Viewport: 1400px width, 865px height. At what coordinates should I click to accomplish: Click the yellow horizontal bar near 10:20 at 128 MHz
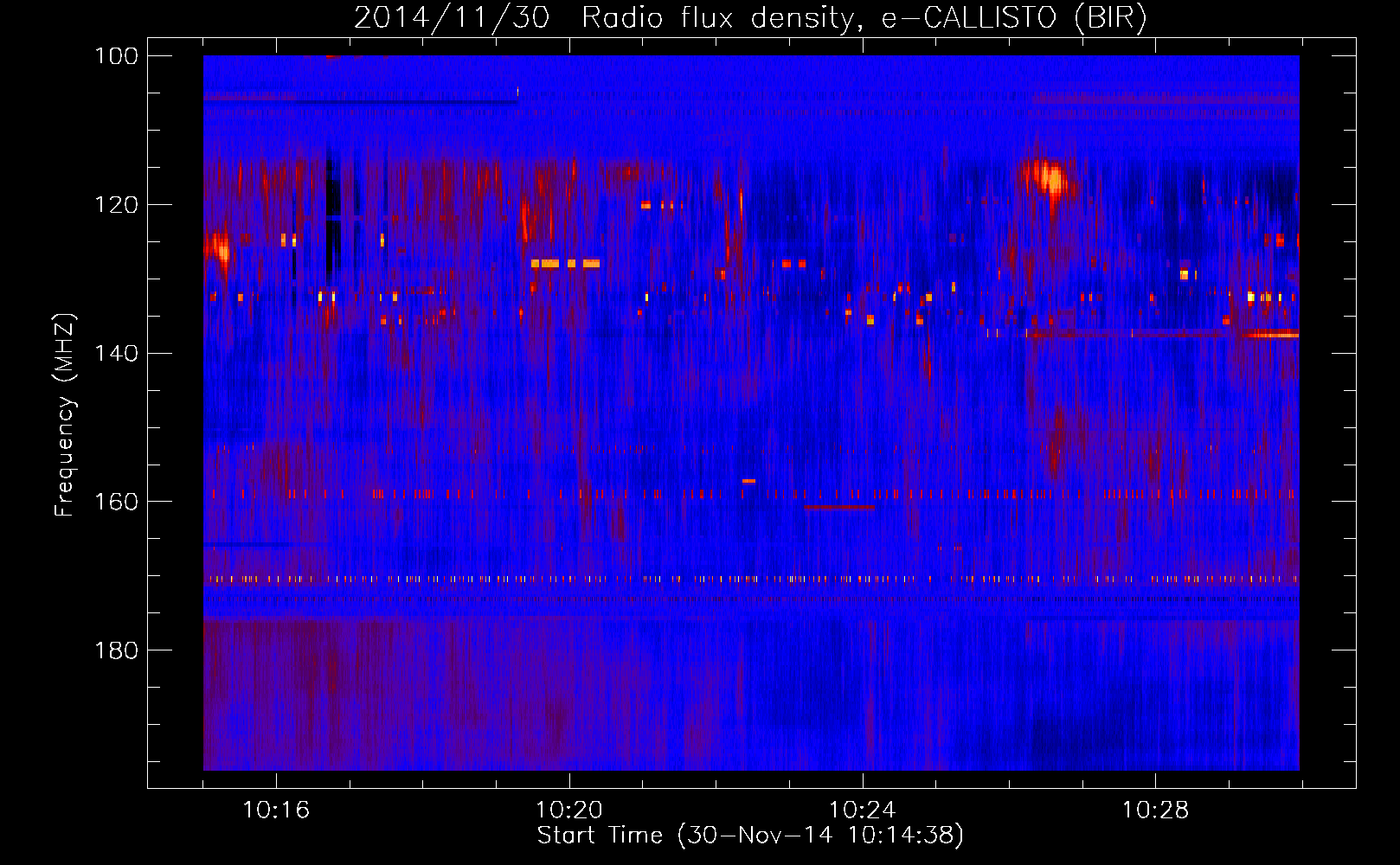(x=565, y=263)
